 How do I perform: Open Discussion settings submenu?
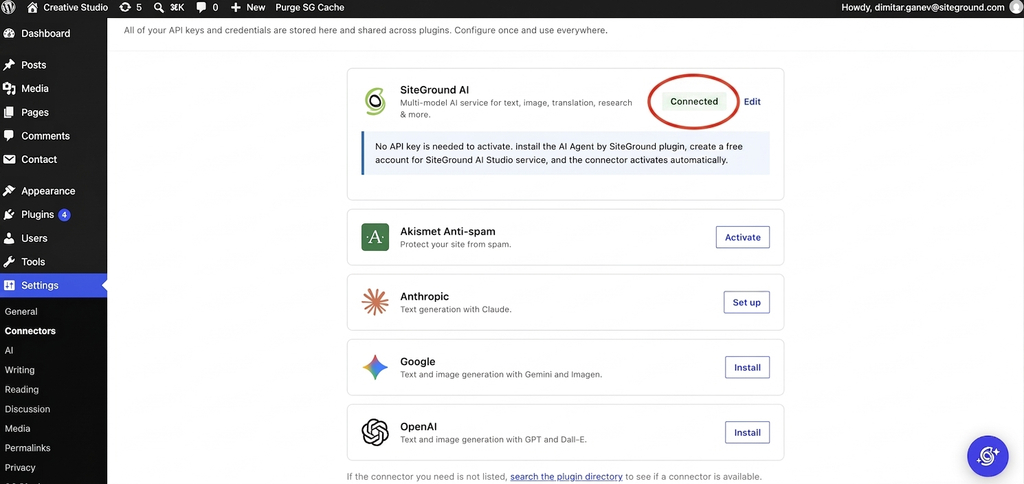27,410
